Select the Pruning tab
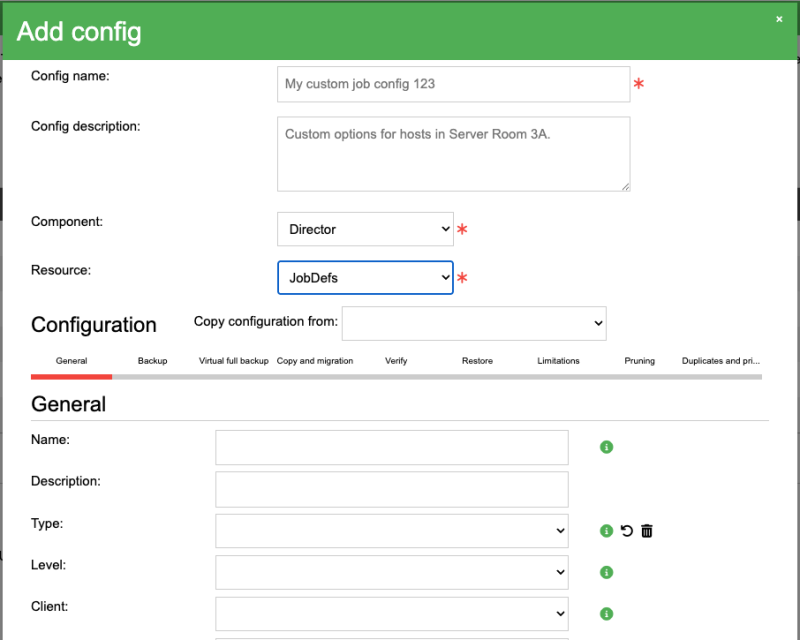 pyautogui.click(x=639, y=361)
